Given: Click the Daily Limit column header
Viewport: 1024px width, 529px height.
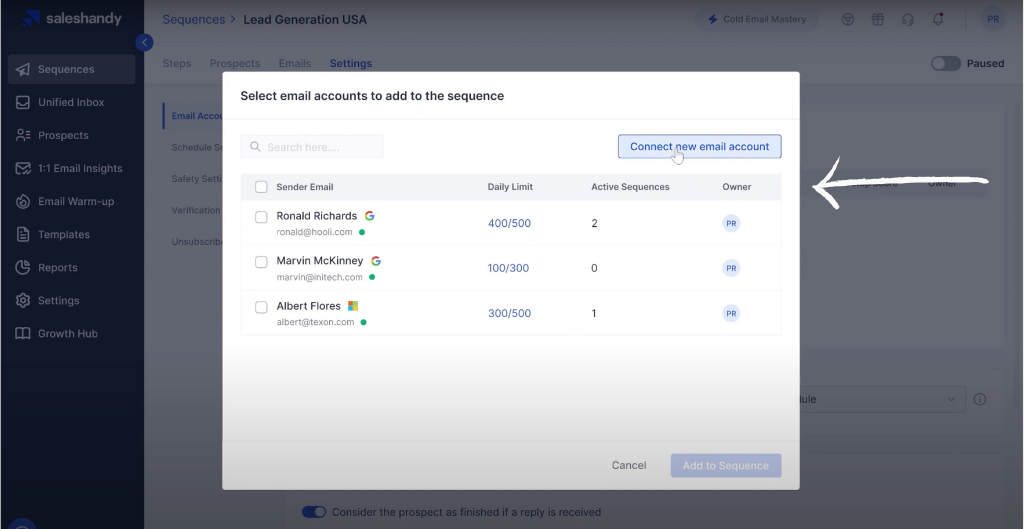Looking at the screenshot, I should tap(510, 187).
